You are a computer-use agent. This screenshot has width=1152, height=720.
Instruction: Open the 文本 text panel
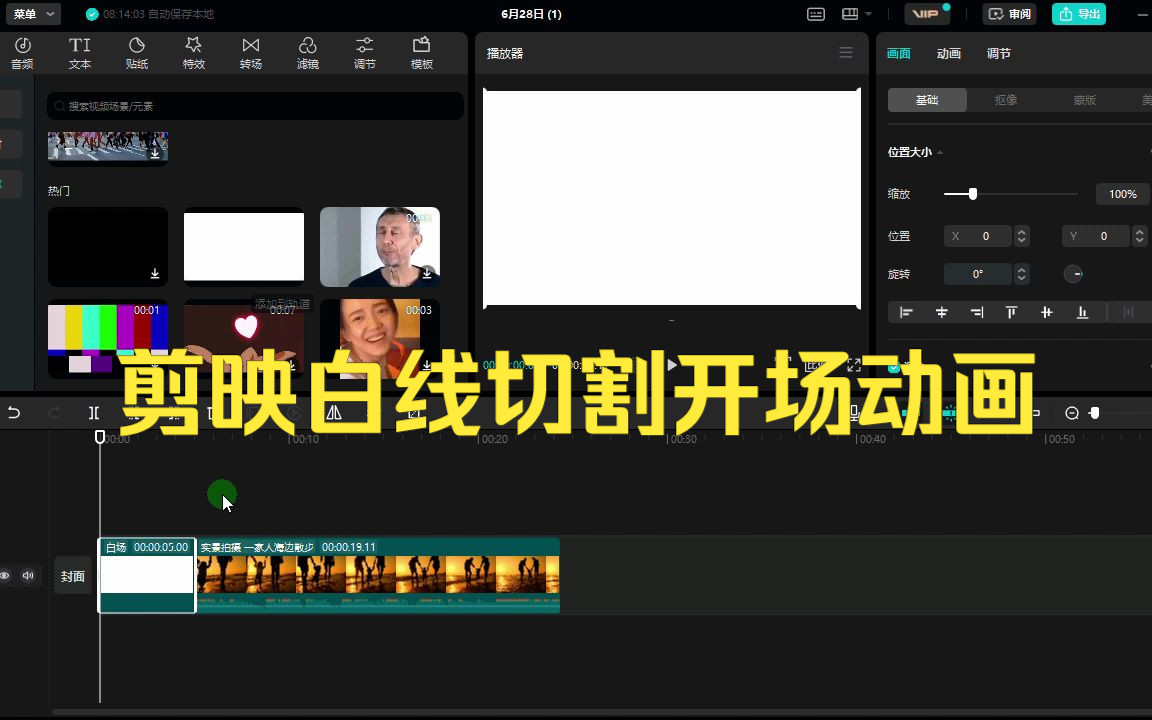[79, 54]
